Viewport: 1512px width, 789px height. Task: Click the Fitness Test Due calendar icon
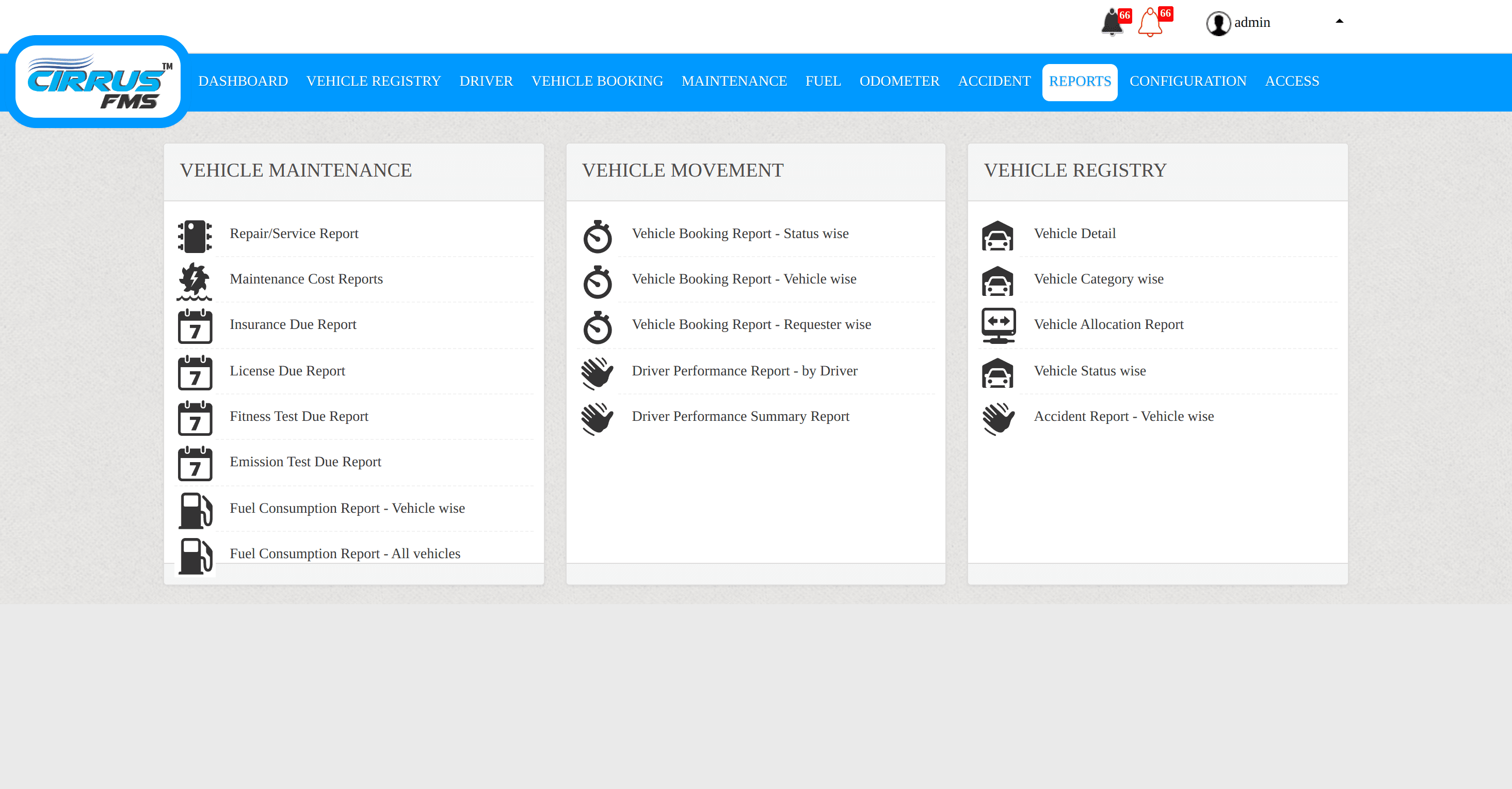[195, 418]
